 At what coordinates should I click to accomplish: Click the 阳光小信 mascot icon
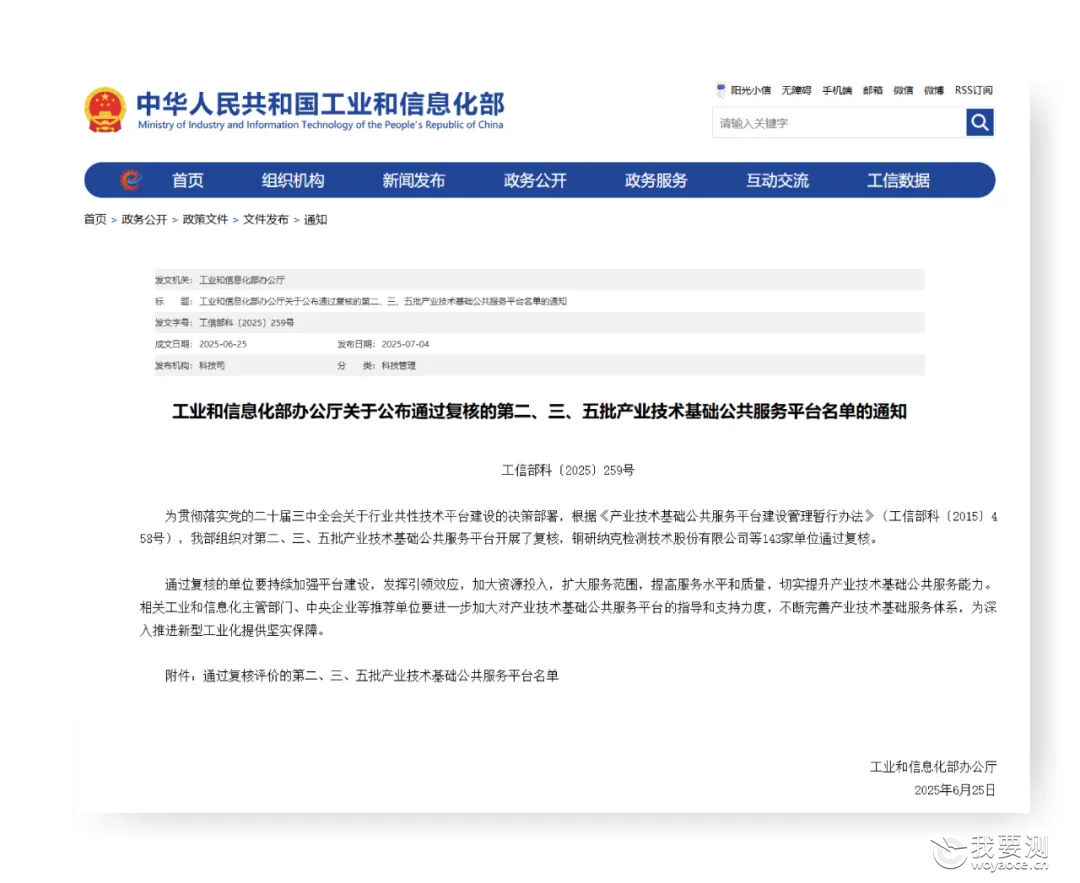coord(720,90)
